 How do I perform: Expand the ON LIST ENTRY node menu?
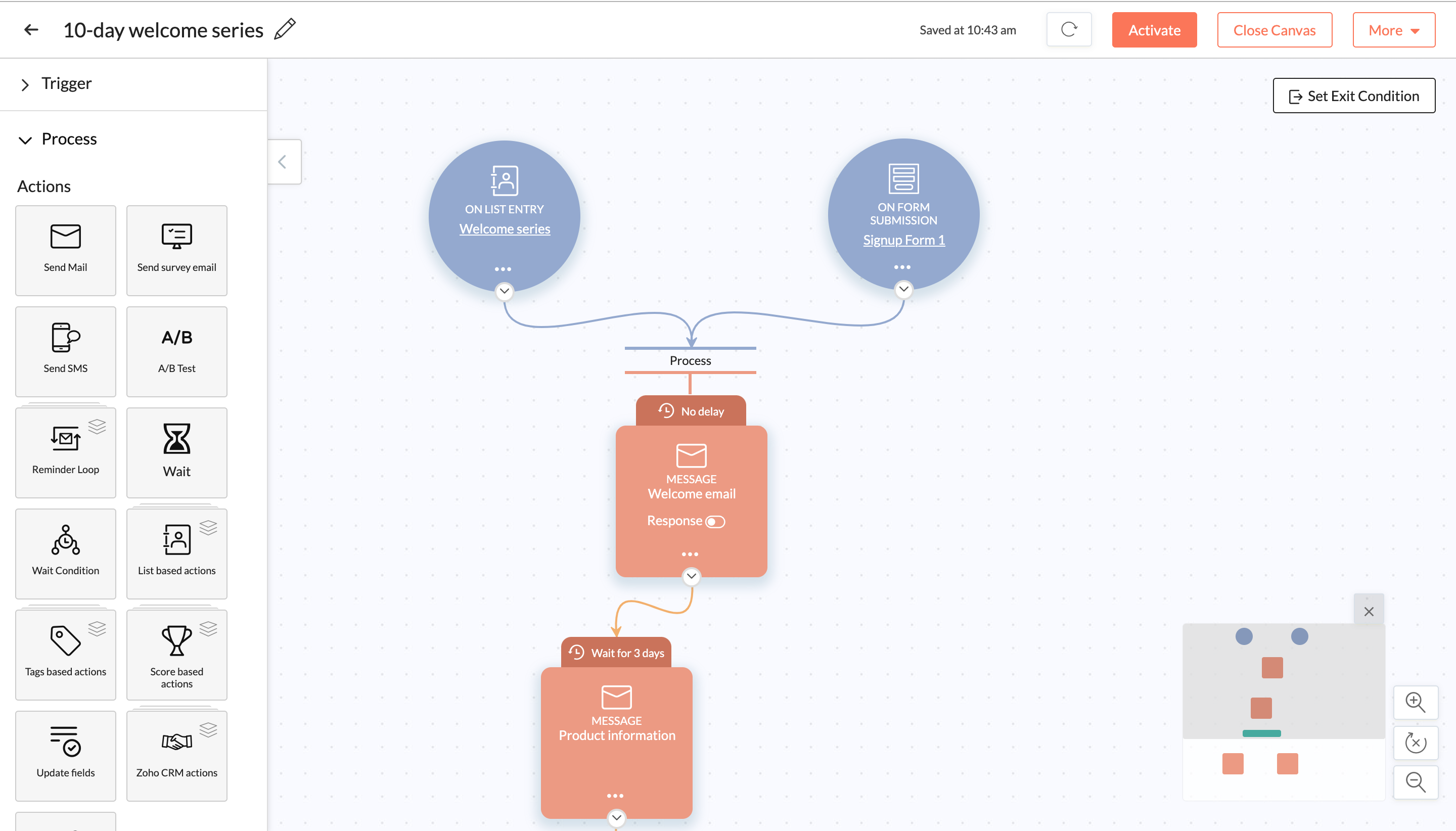click(503, 270)
